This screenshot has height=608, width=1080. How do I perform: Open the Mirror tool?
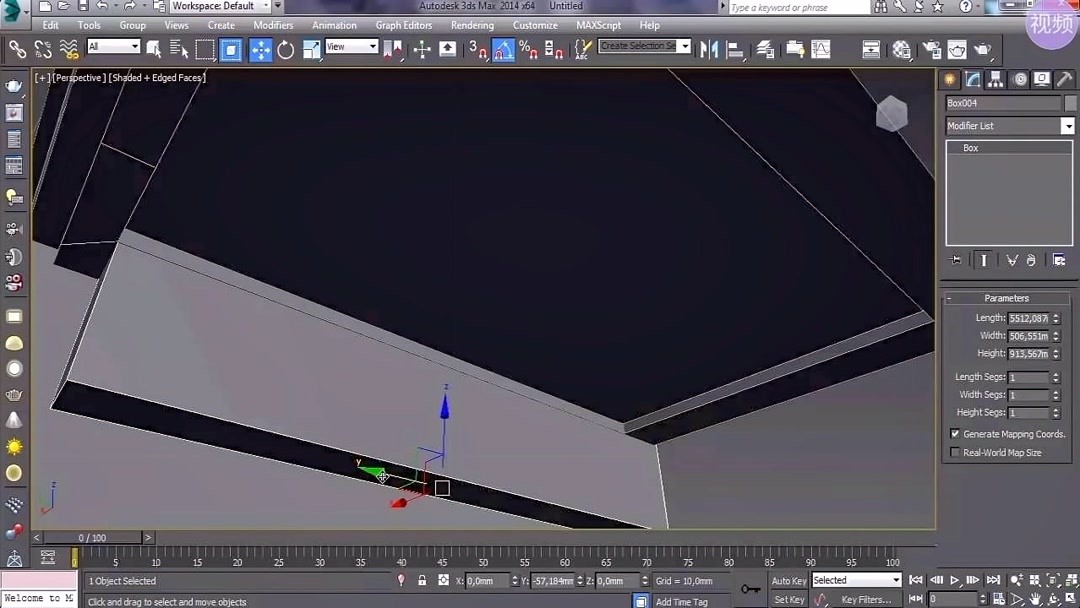712,49
